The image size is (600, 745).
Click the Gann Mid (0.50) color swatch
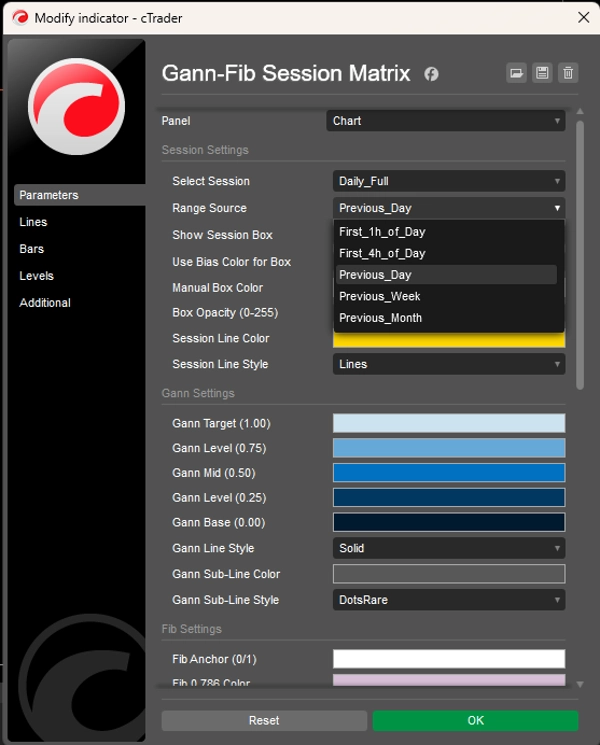click(448, 473)
